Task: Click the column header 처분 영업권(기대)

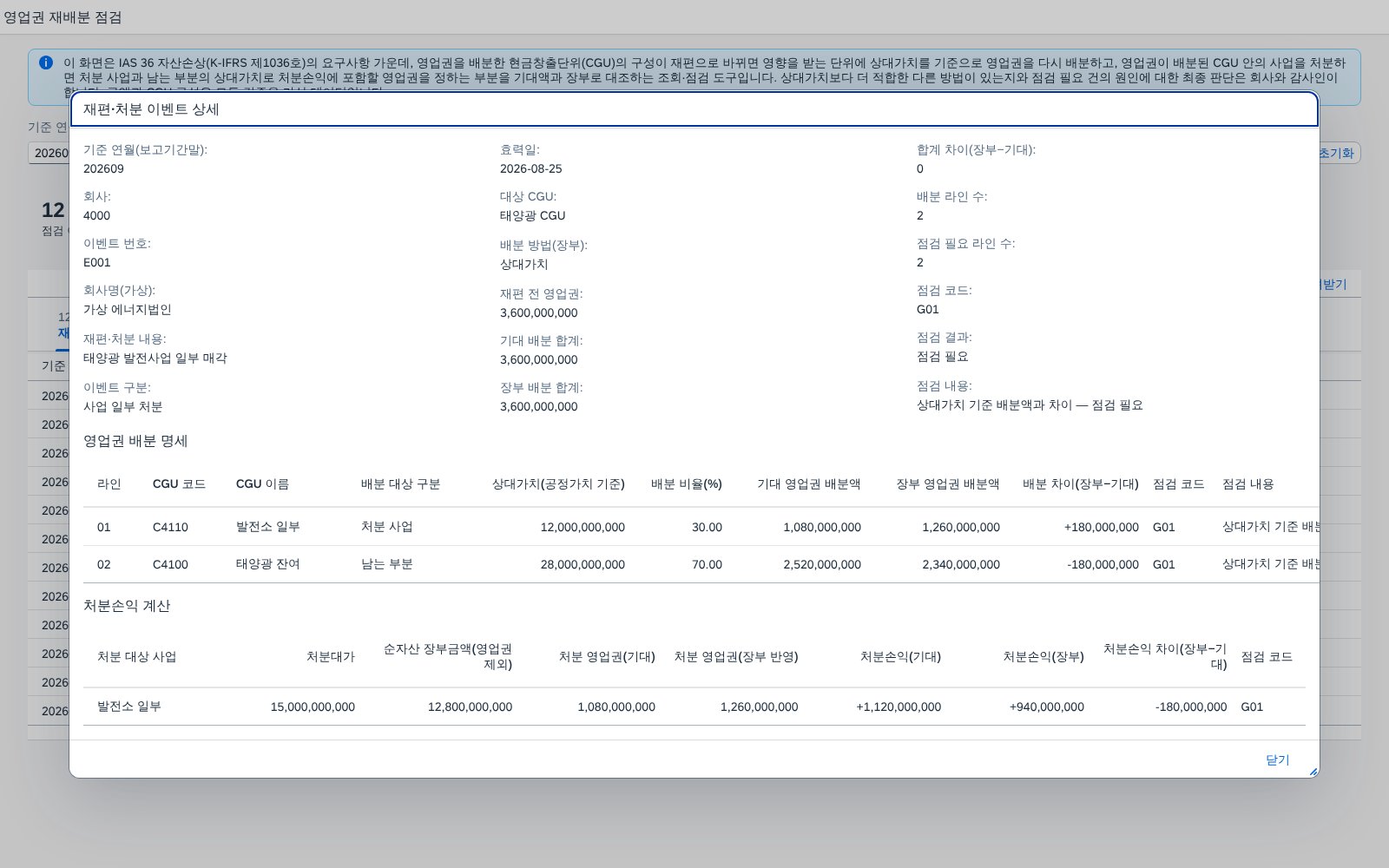Action: [607, 656]
